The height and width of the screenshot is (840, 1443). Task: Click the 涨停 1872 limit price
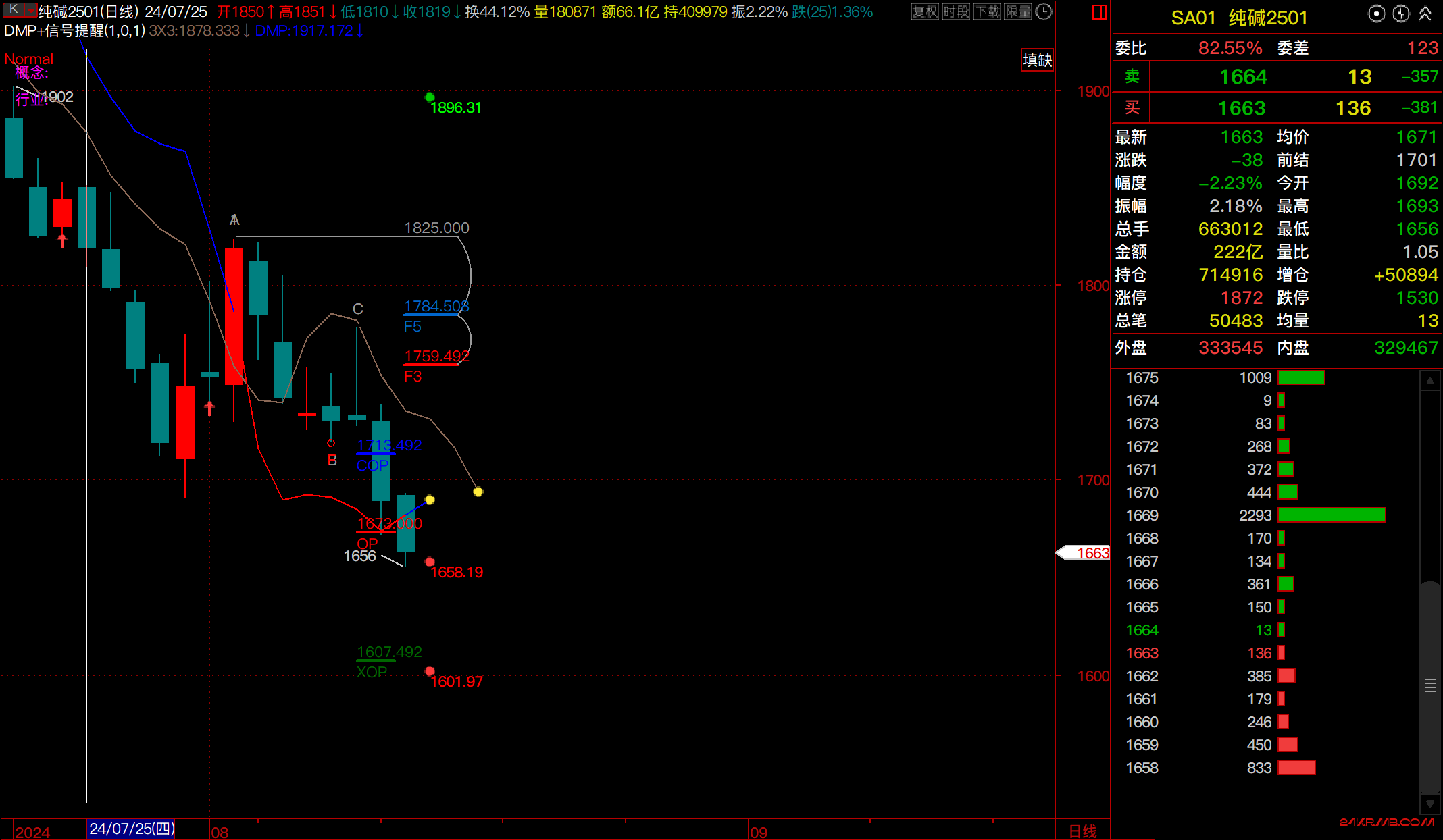click(1241, 298)
